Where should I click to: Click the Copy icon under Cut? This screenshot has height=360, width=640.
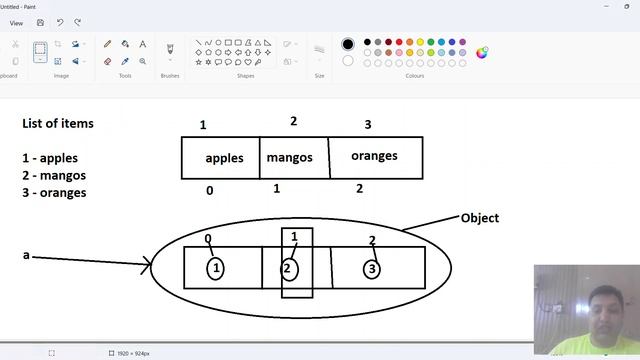click(x=16, y=61)
